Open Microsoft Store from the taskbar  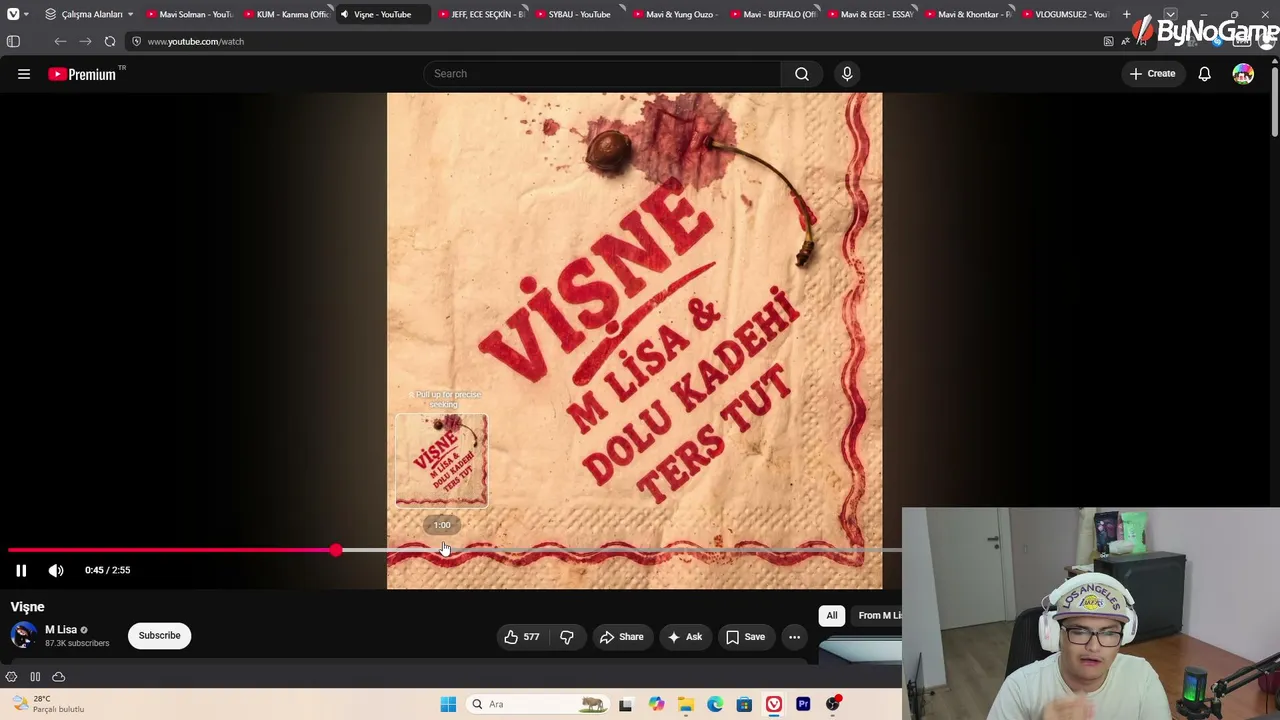[x=744, y=704]
